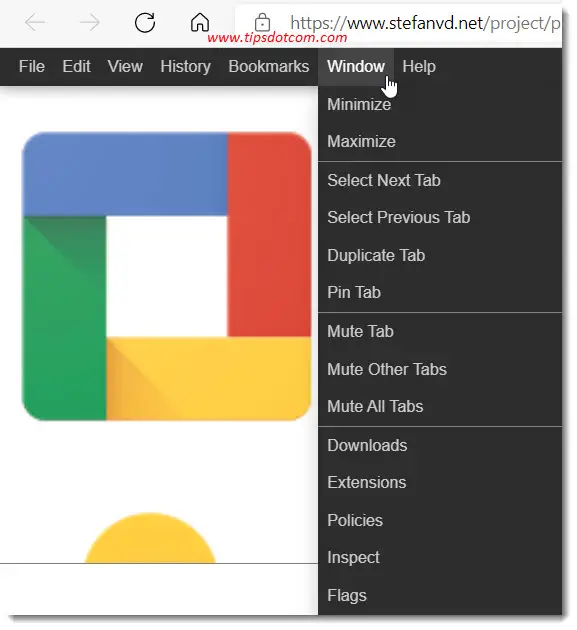Viewport: 577px width, 630px height.
Task: Click the padlock site info icon
Action: tap(262, 22)
